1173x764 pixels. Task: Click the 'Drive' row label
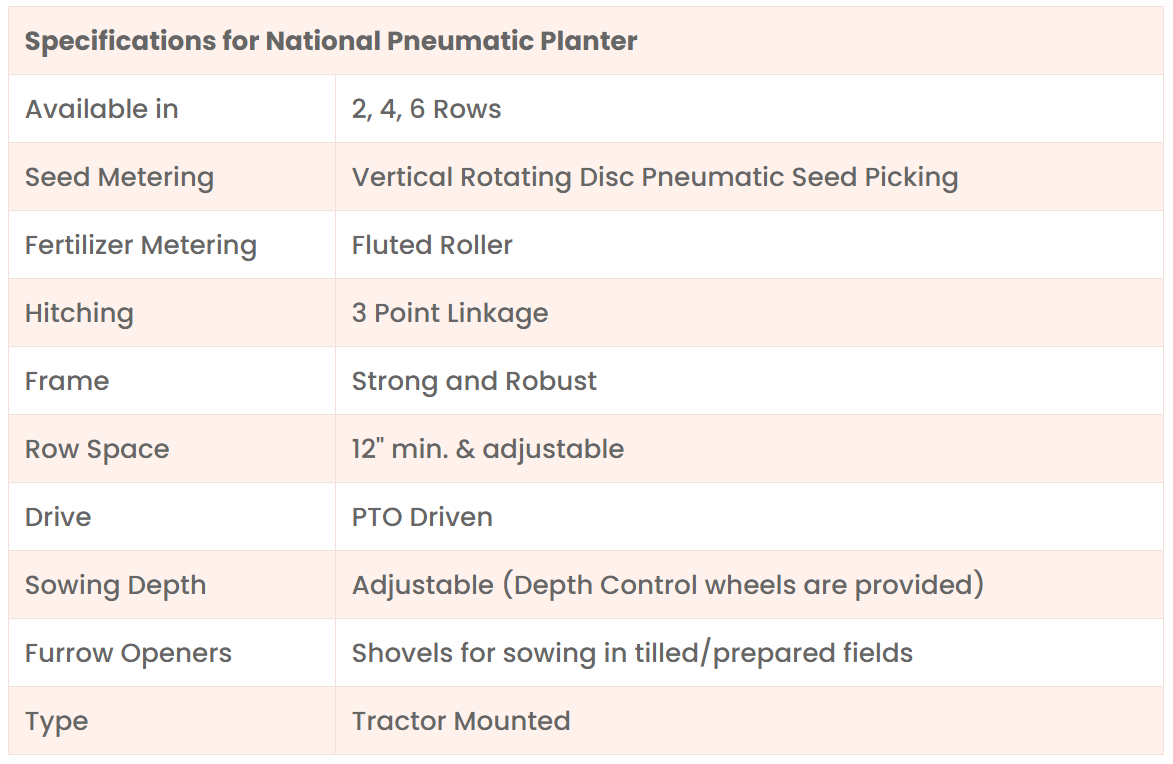coord(58,517)
